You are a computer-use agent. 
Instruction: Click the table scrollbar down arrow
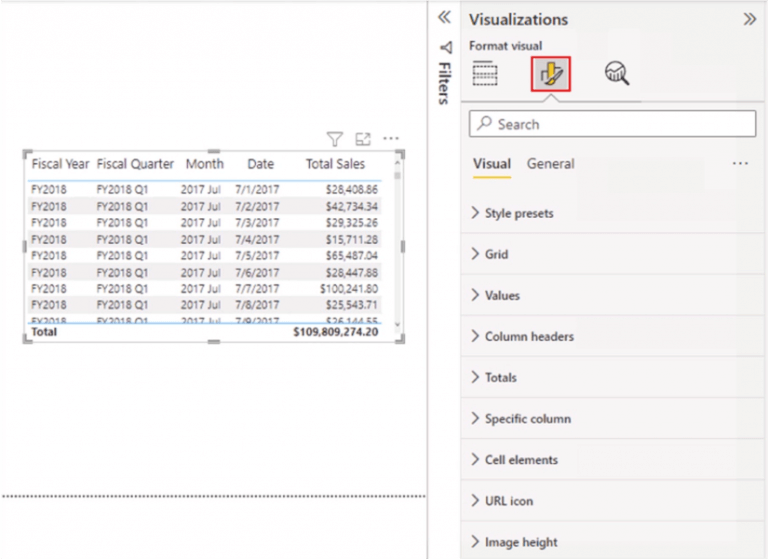(397, 324)
